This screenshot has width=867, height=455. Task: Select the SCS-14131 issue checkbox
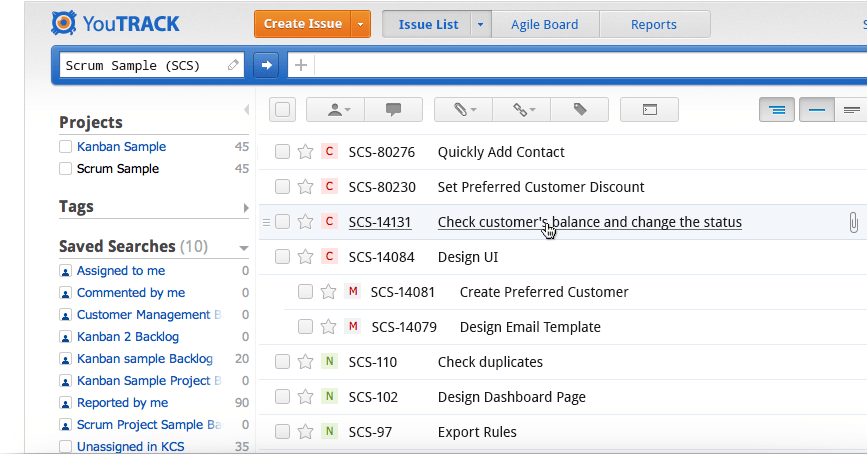[x=282, y=222]
